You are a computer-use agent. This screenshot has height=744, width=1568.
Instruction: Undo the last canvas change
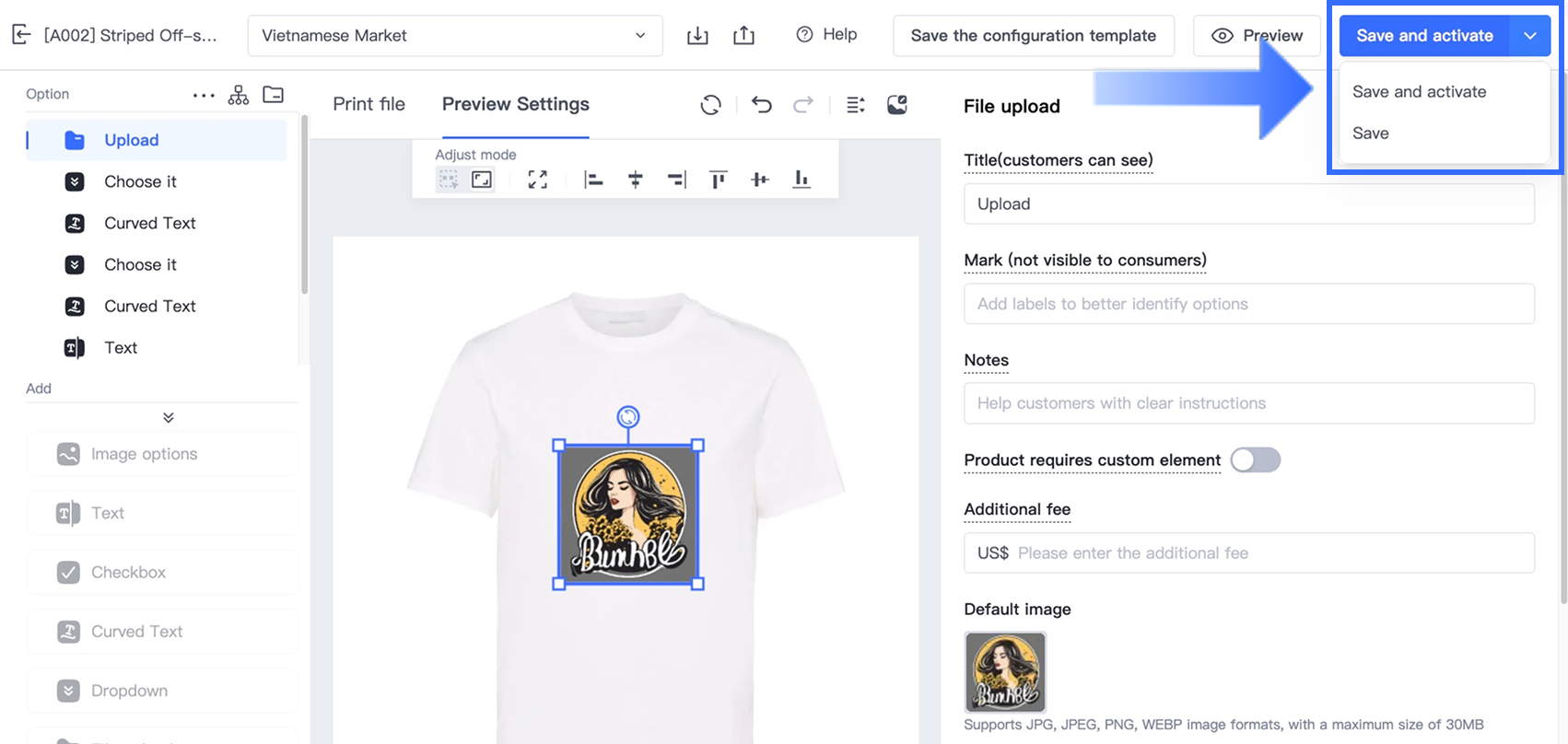(761, 105)
